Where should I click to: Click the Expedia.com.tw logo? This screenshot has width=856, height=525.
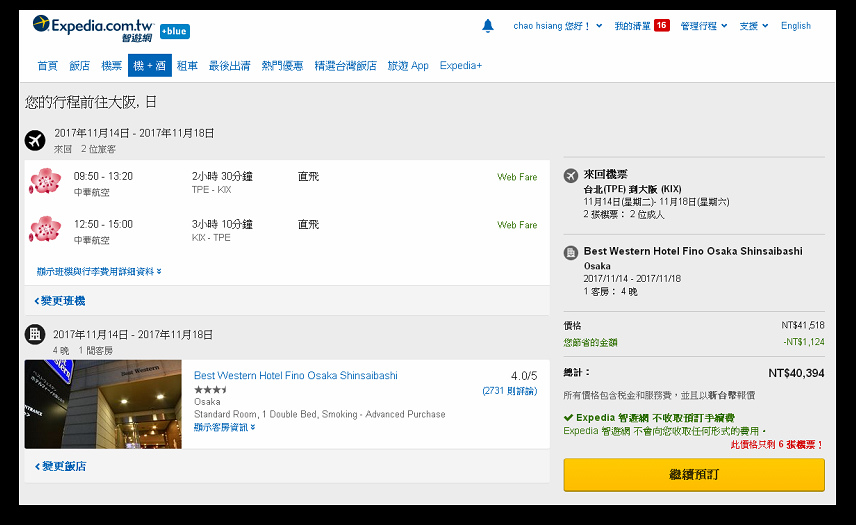click(93, 28)
